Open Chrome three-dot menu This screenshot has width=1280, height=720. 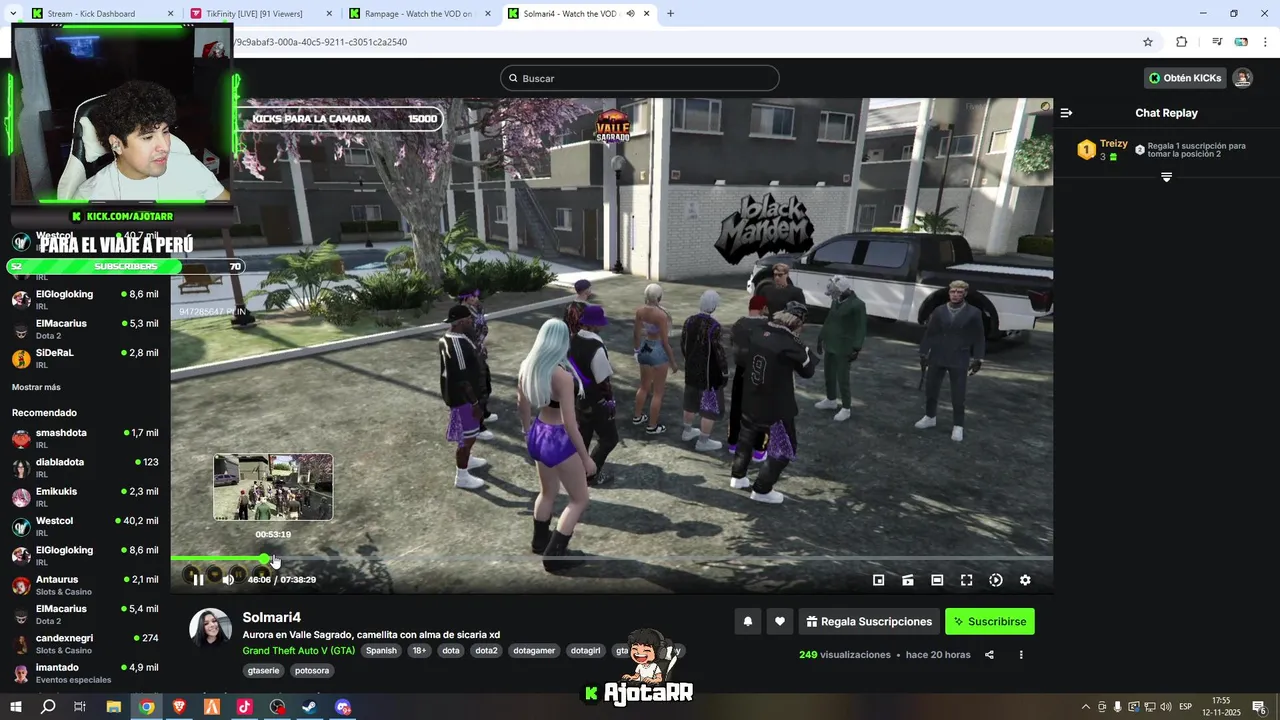1264,42
